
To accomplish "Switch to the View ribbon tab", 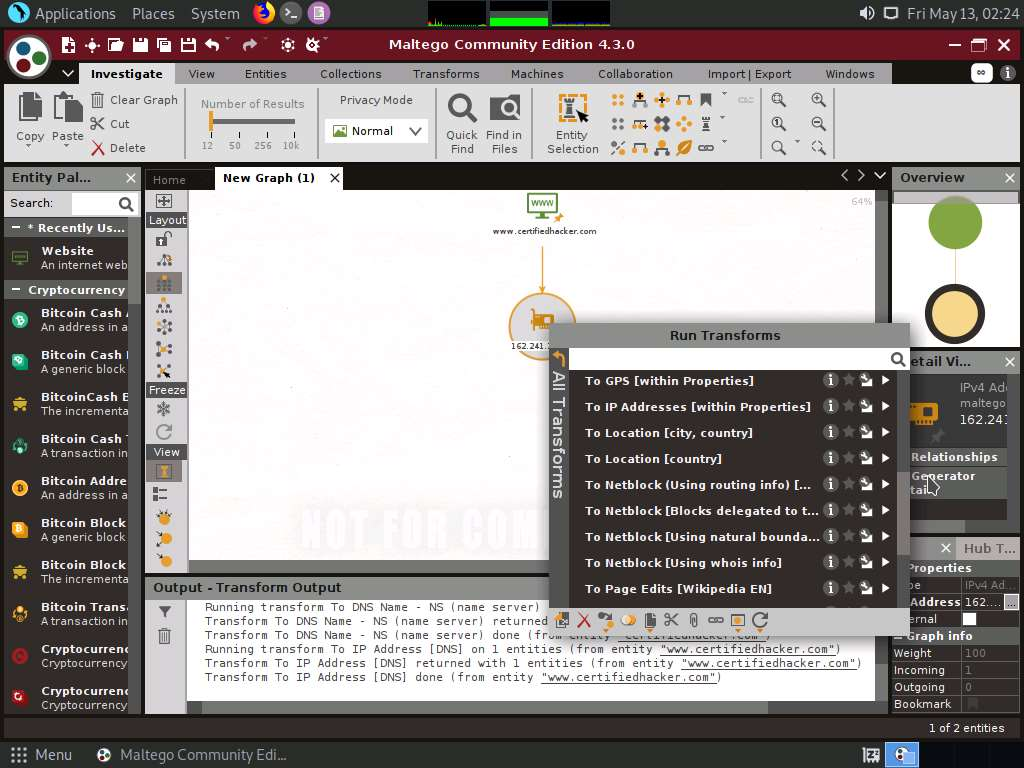I will pos(201,74).
